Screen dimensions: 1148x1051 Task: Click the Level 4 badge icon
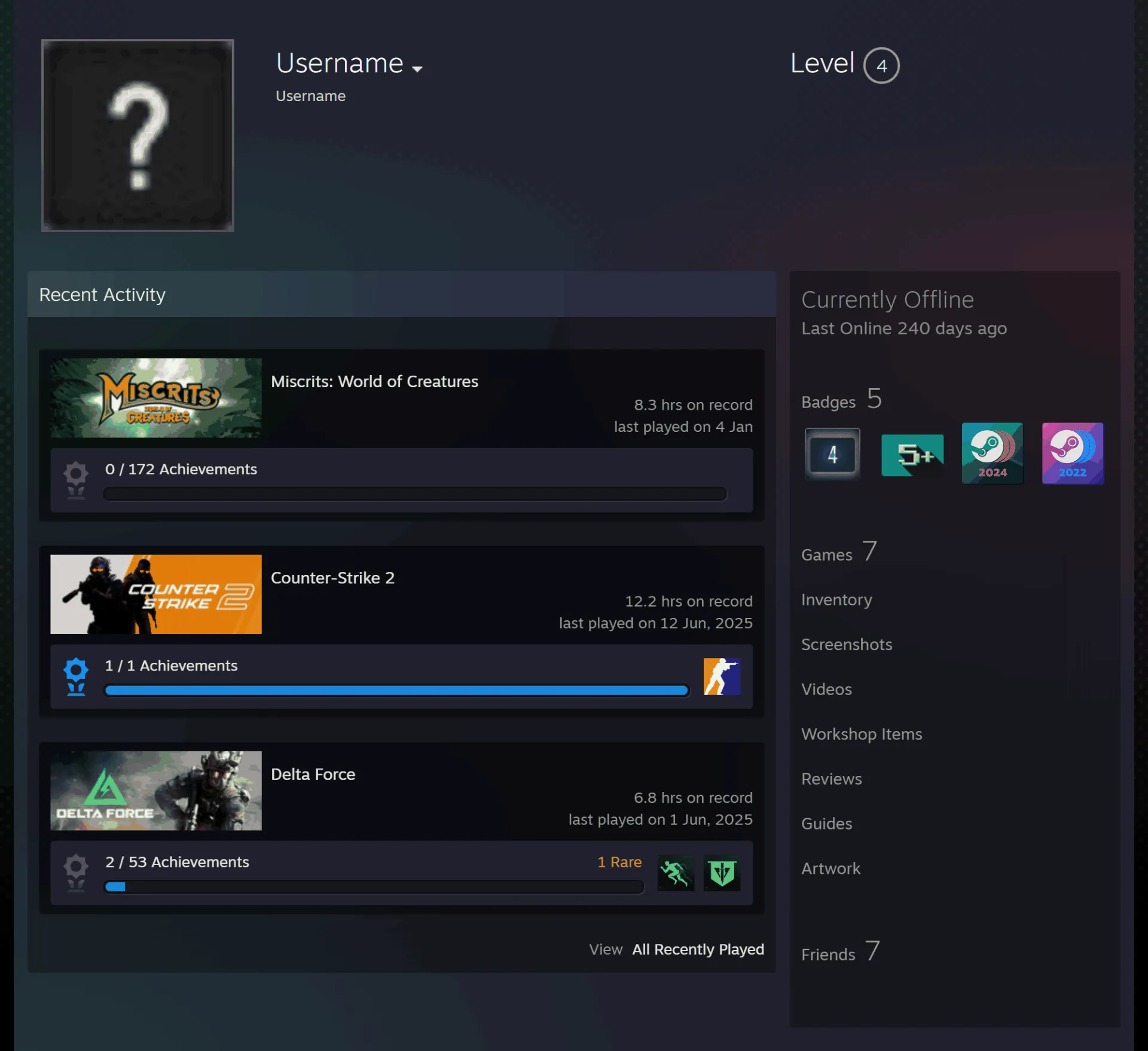[x=832, y=454]
